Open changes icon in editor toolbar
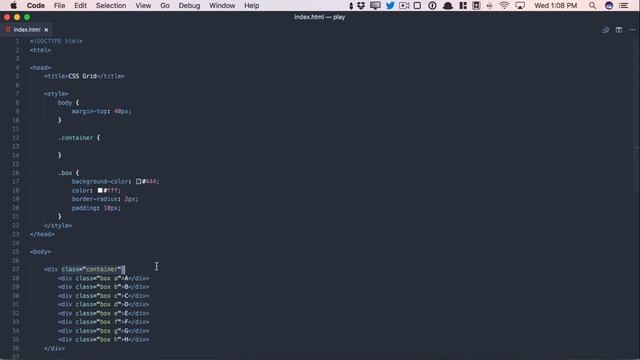This screenshot has height=360, width=640. (606, 30)
